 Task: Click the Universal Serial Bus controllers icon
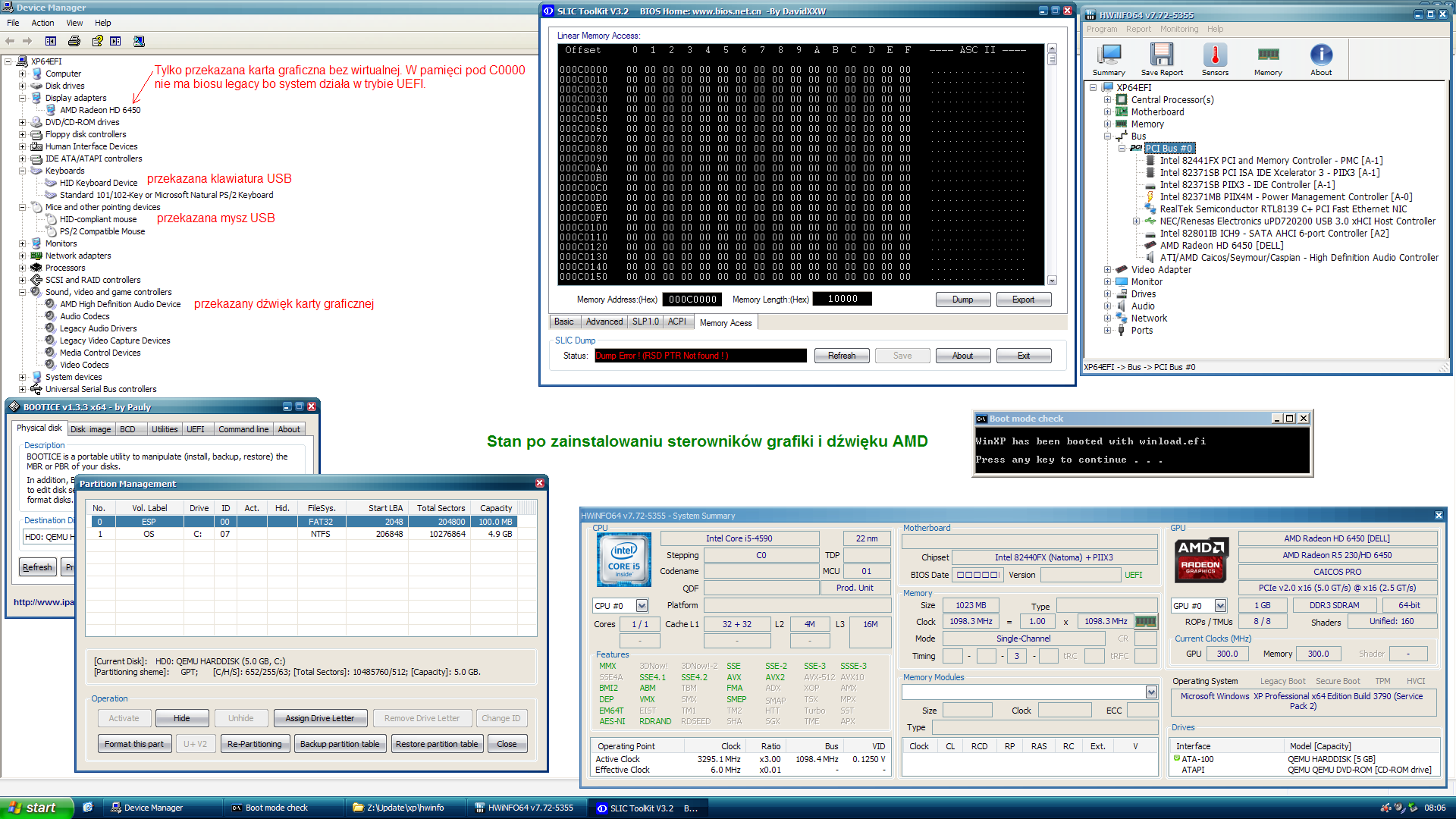pyautogui.click(x=36, y=389)
